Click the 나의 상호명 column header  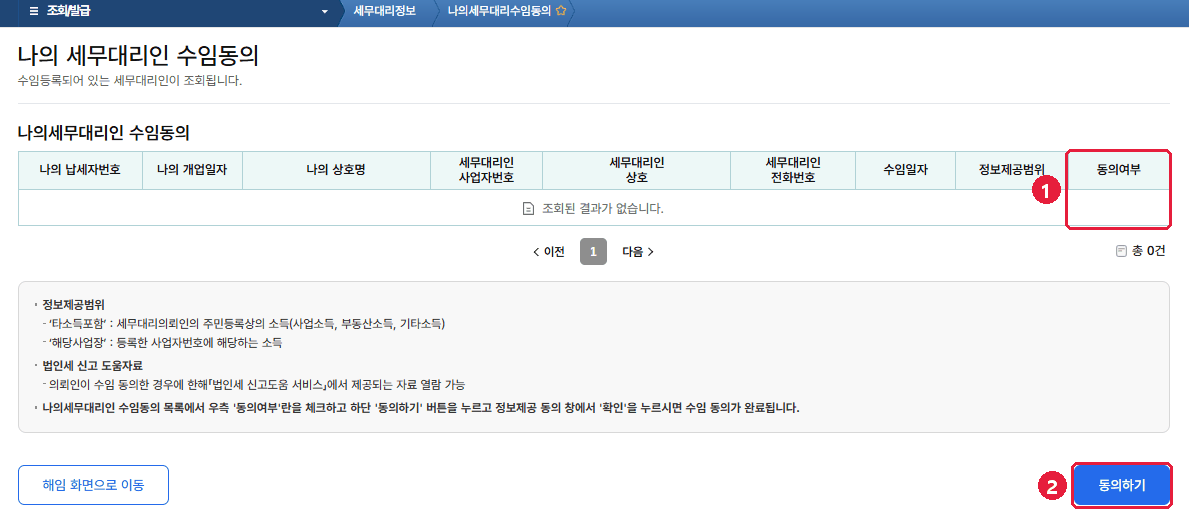coord(336,171)
